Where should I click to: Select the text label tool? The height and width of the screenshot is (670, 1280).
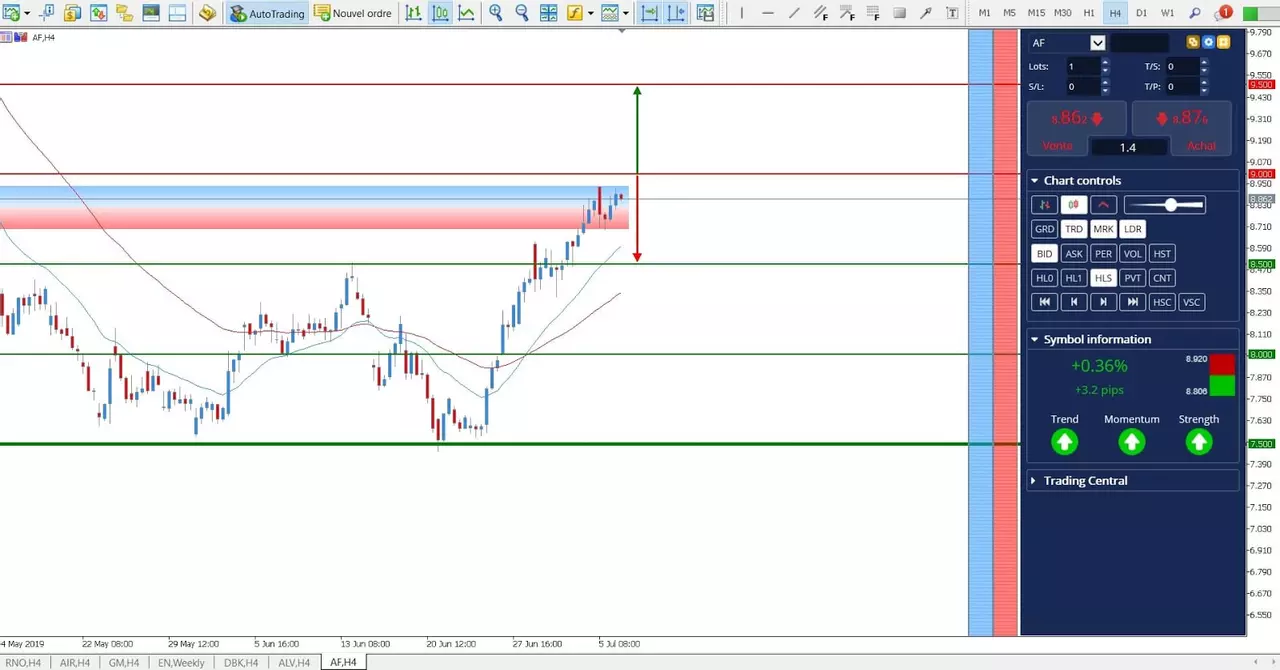tap(952, 13)
